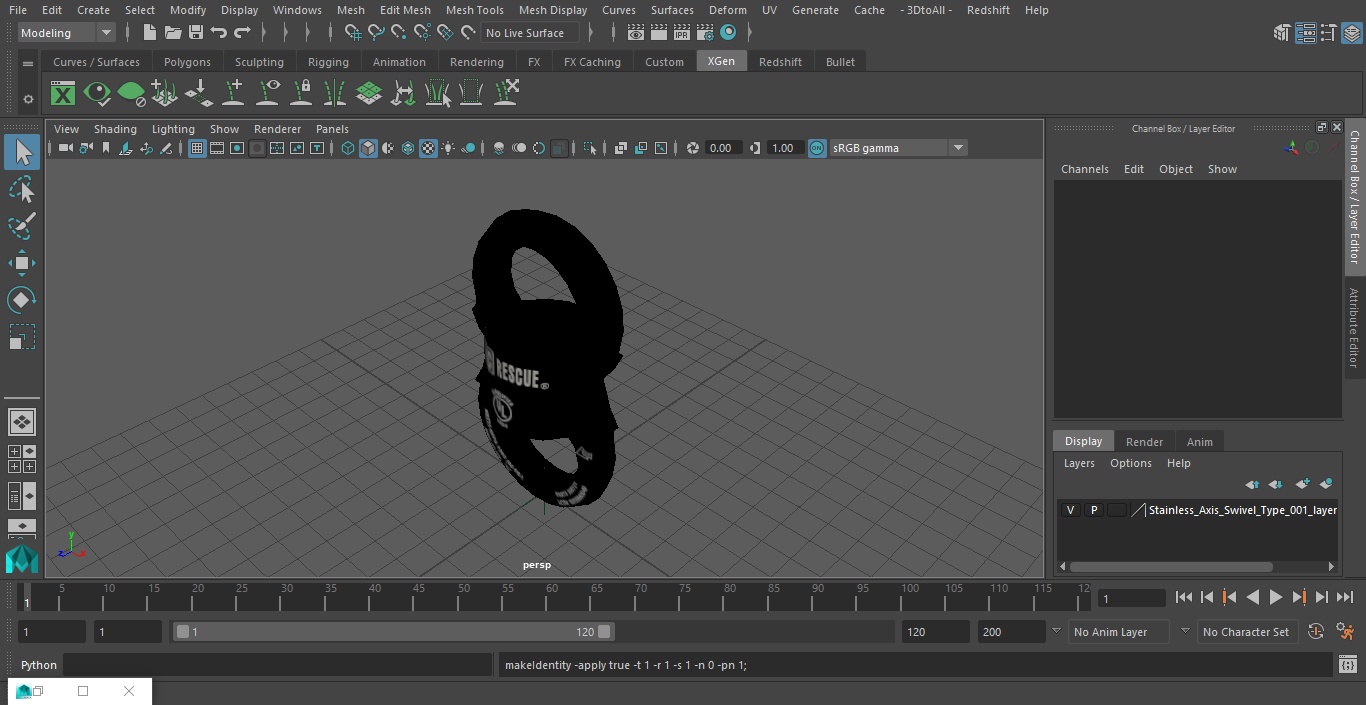The width and height of the screenshot is (1366, 705).
Task: Open XGen window from shelf X icon
Action: [63, 94]
